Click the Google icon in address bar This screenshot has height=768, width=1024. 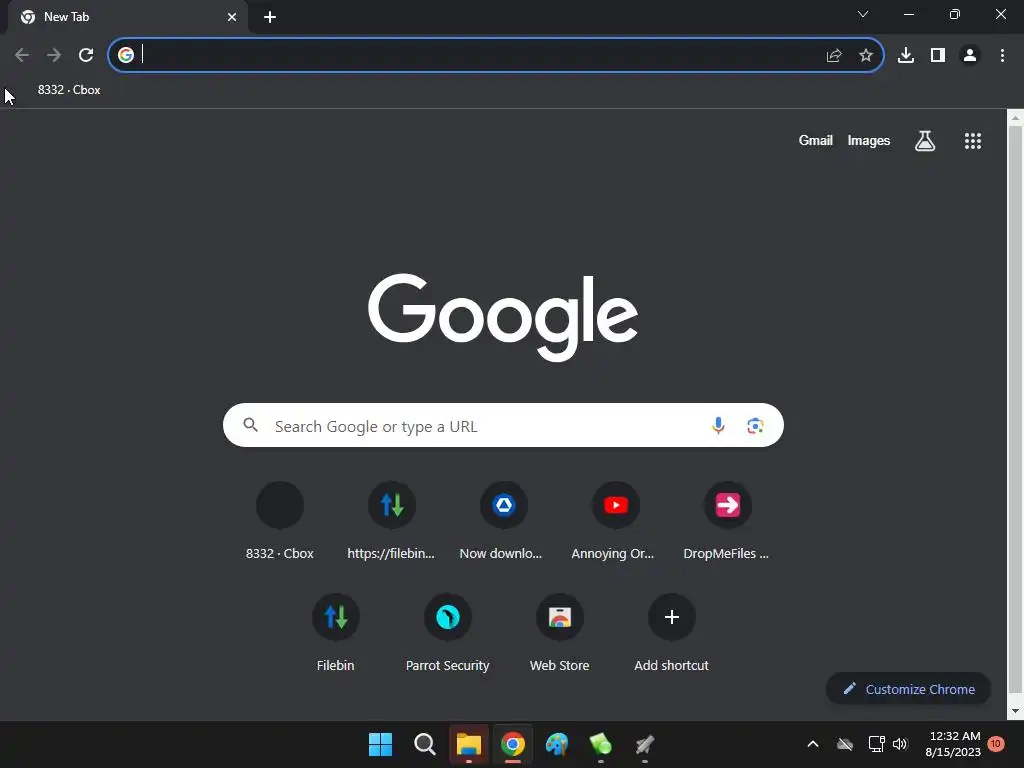pos(126,56)
